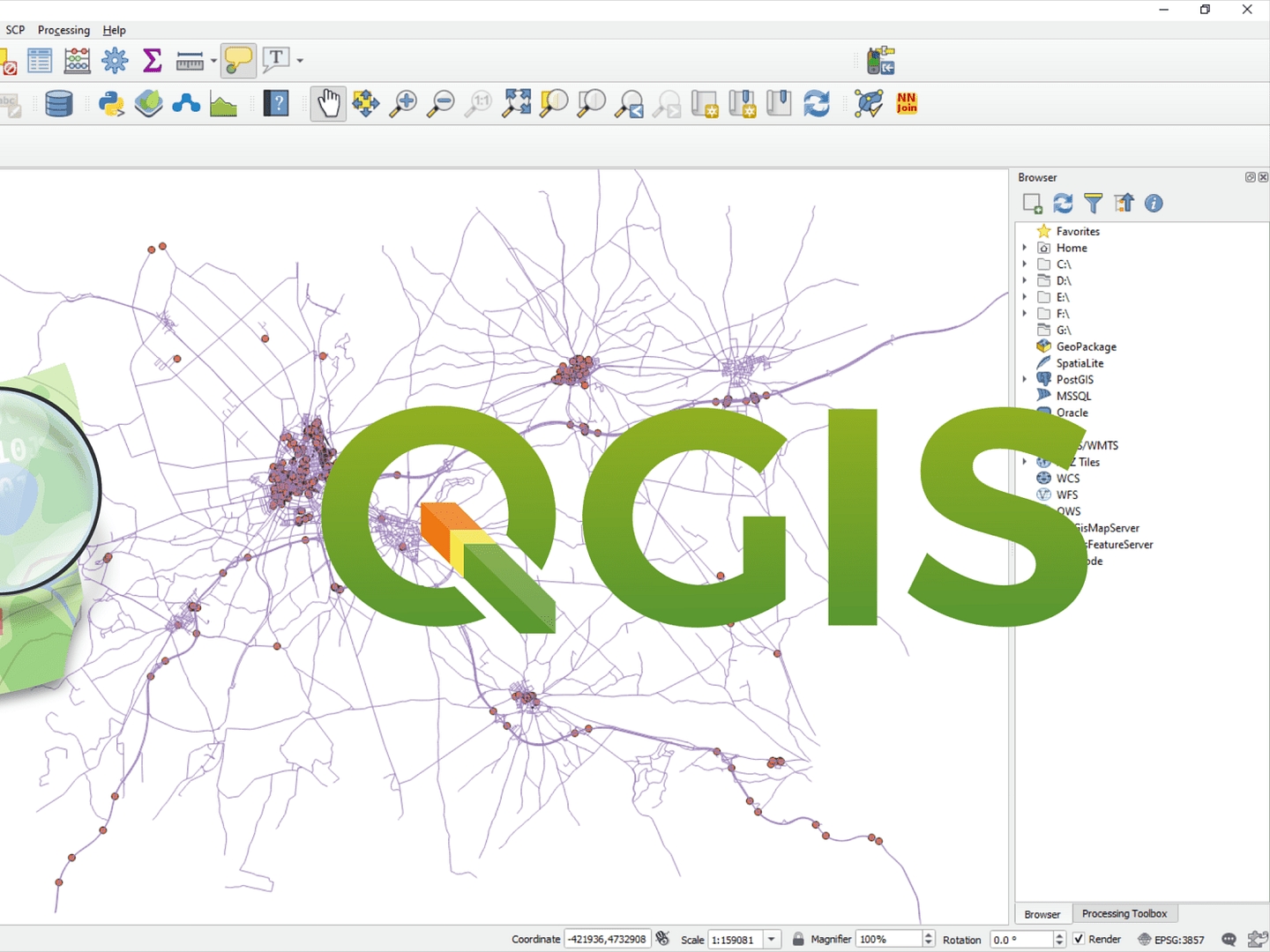Screen dimensions: 1270x952
Task: Open the NN Join plugin
Action: point(907,103)
